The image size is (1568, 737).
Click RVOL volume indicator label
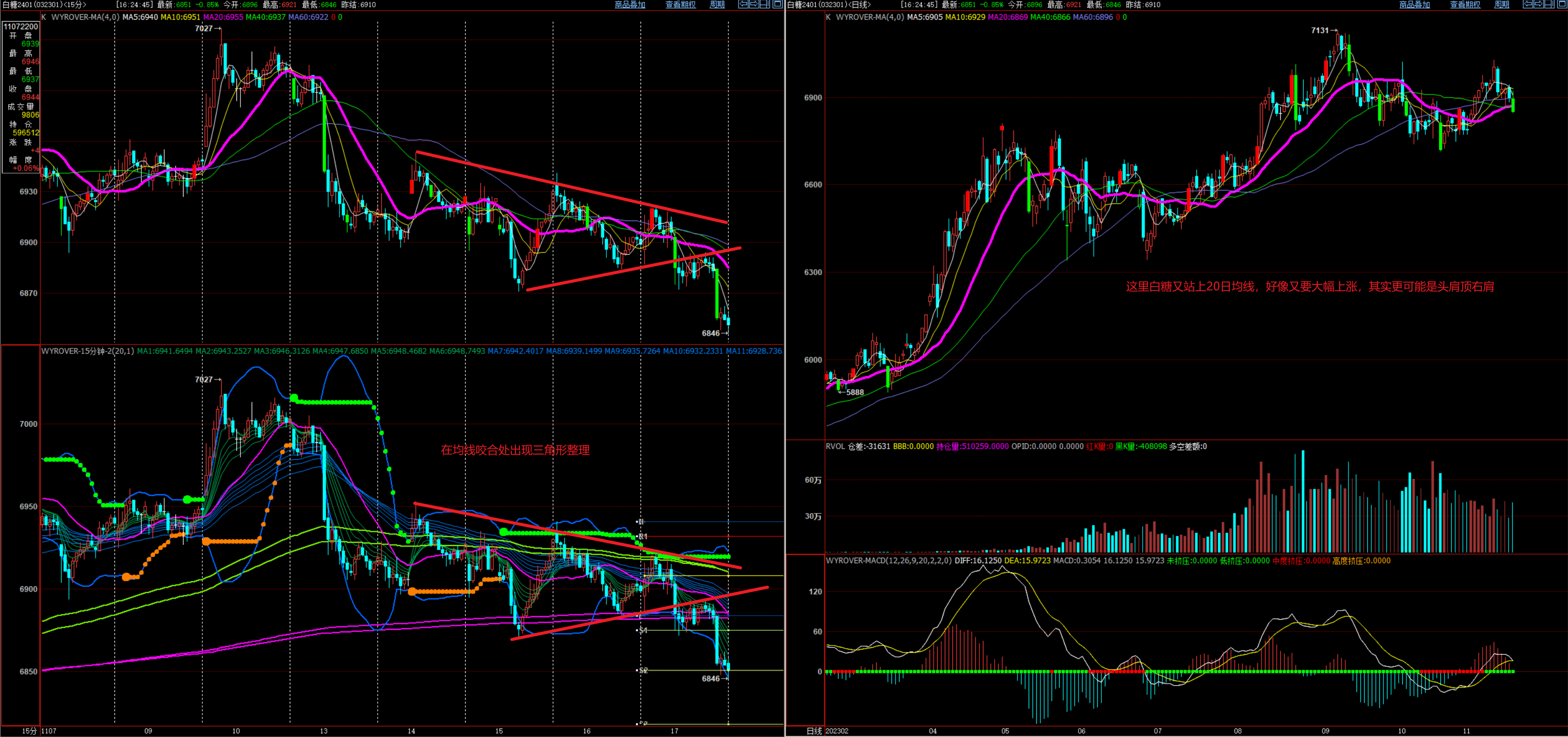click(x=835, y=446)
